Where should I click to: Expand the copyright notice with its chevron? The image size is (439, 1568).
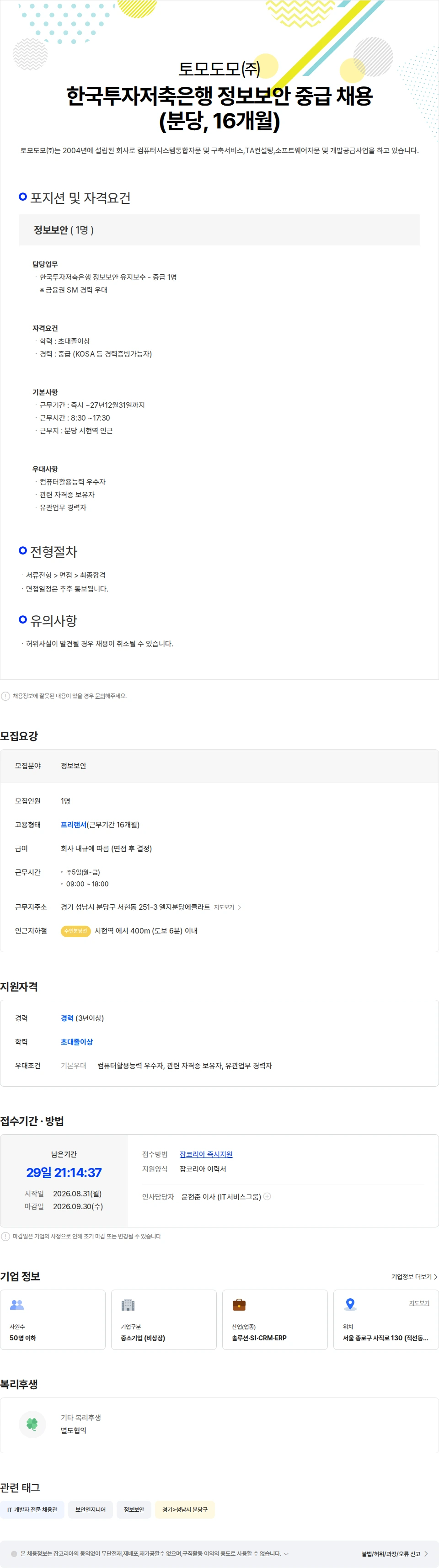[286, 1553]
